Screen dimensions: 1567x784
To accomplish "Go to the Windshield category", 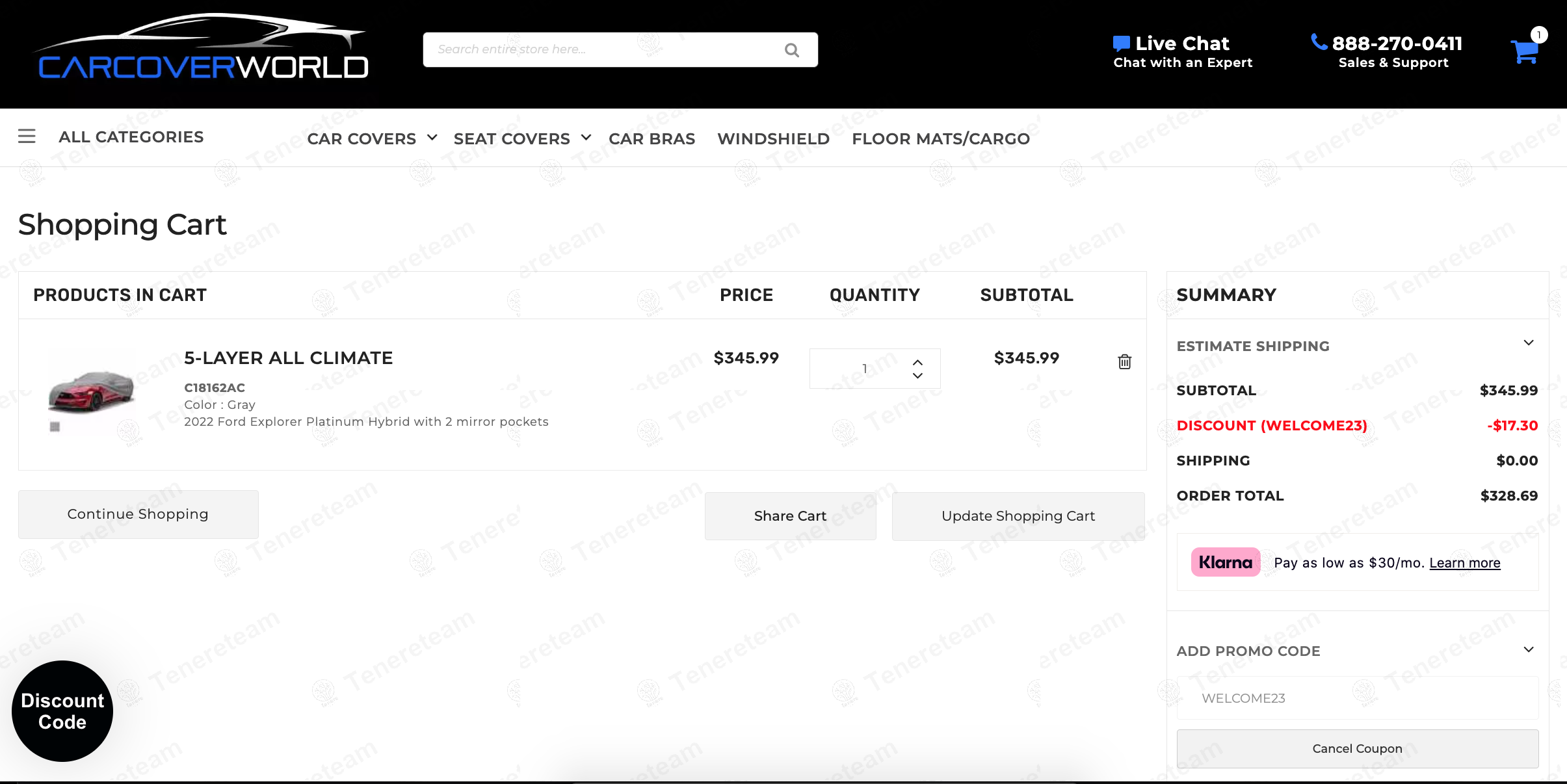I will [773, 138].
